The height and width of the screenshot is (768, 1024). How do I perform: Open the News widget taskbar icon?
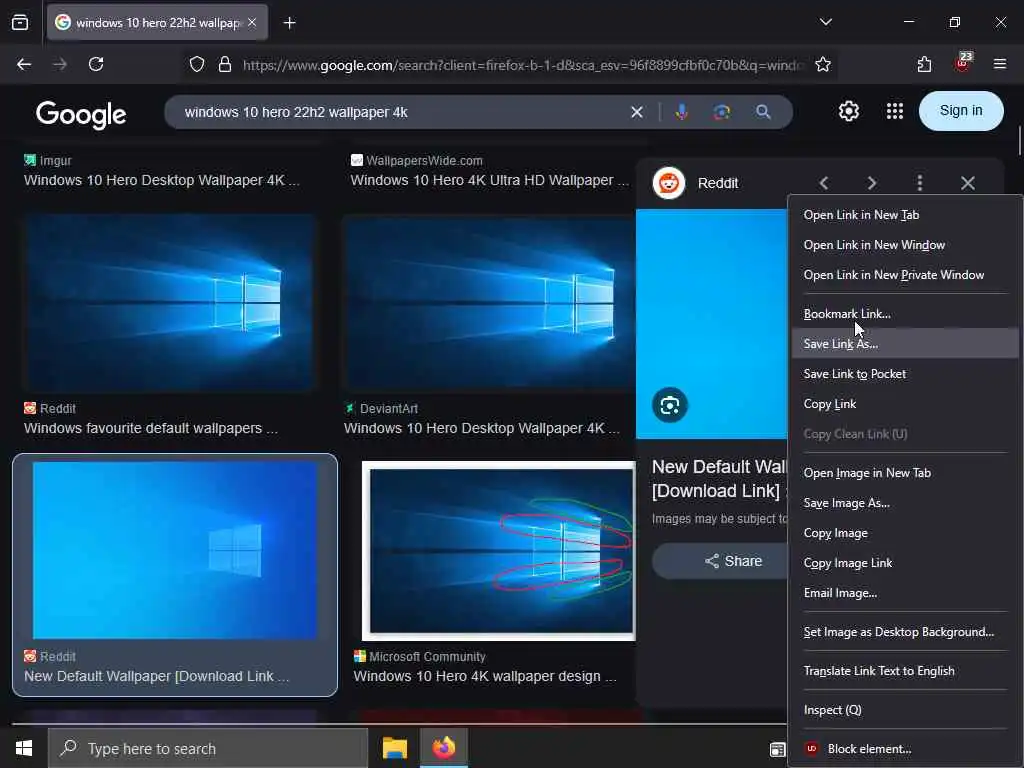coord(777,749)
